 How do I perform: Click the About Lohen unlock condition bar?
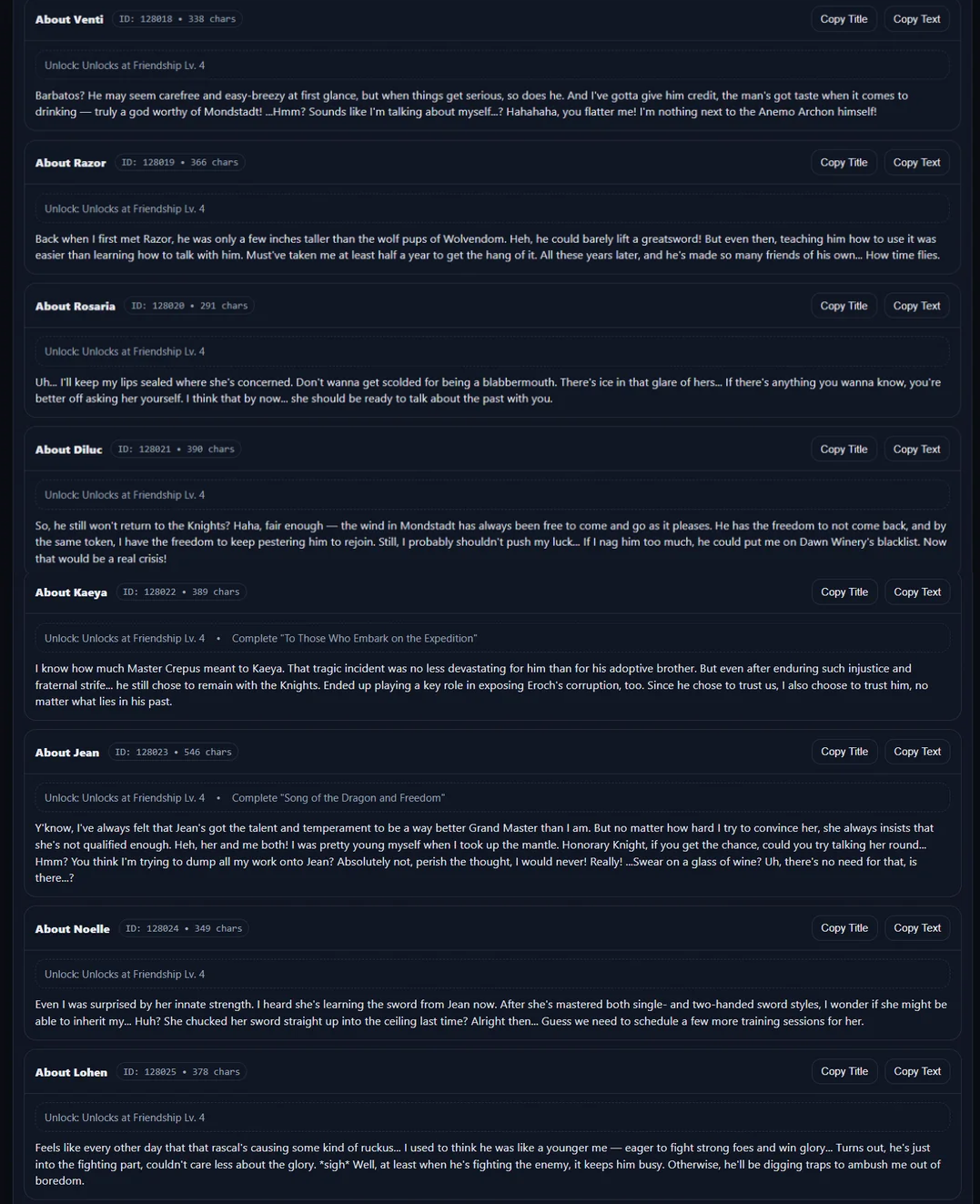pyautogui.click(x=491, y=1118)
